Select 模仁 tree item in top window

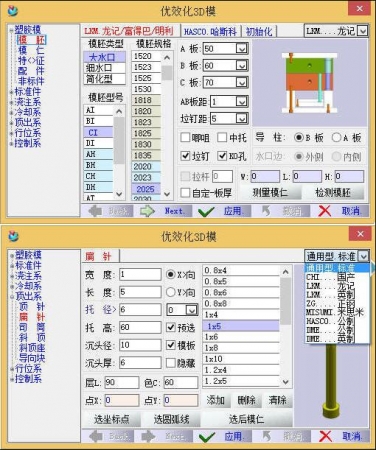[31, 51]
